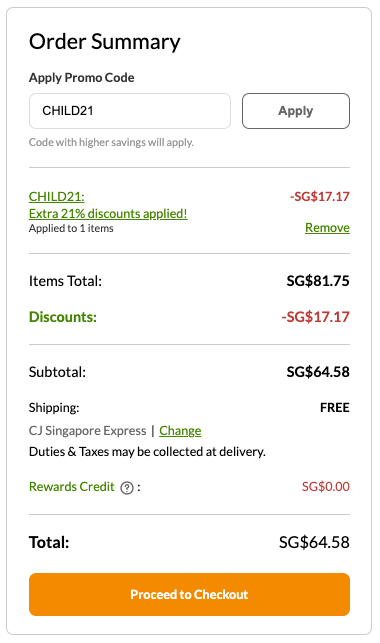Change the CJ Singapore Express shipping
The height and width of the screenshot is (643, 380).
click(x=180, y=431)
